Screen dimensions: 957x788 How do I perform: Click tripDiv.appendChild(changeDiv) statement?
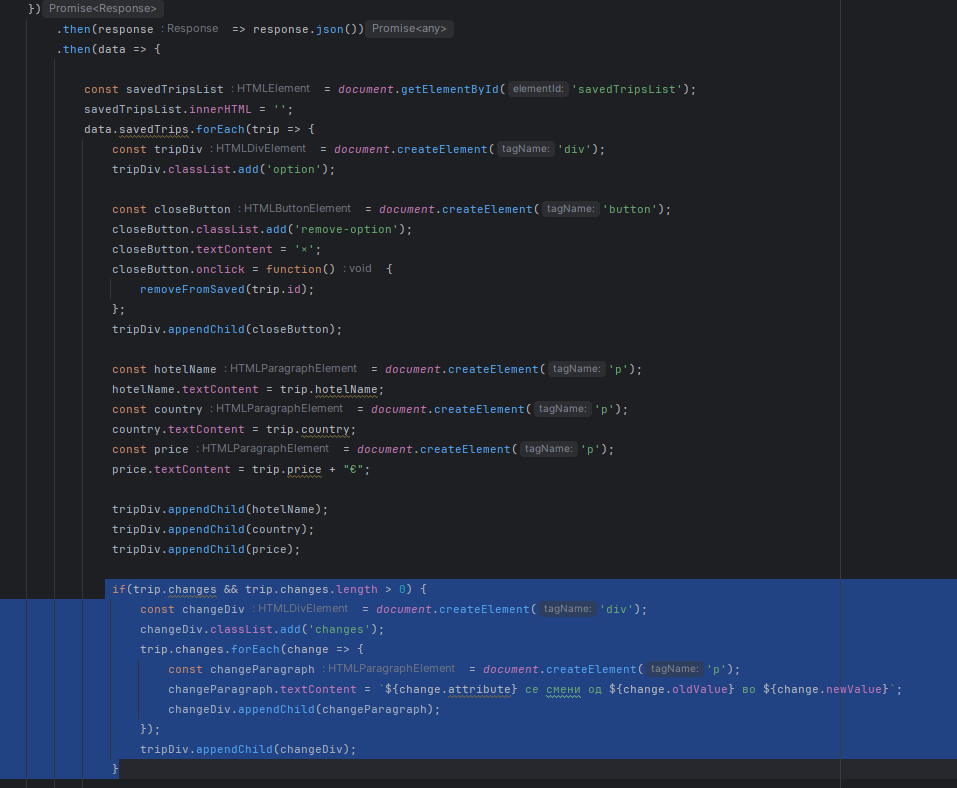tap(247, 749)
